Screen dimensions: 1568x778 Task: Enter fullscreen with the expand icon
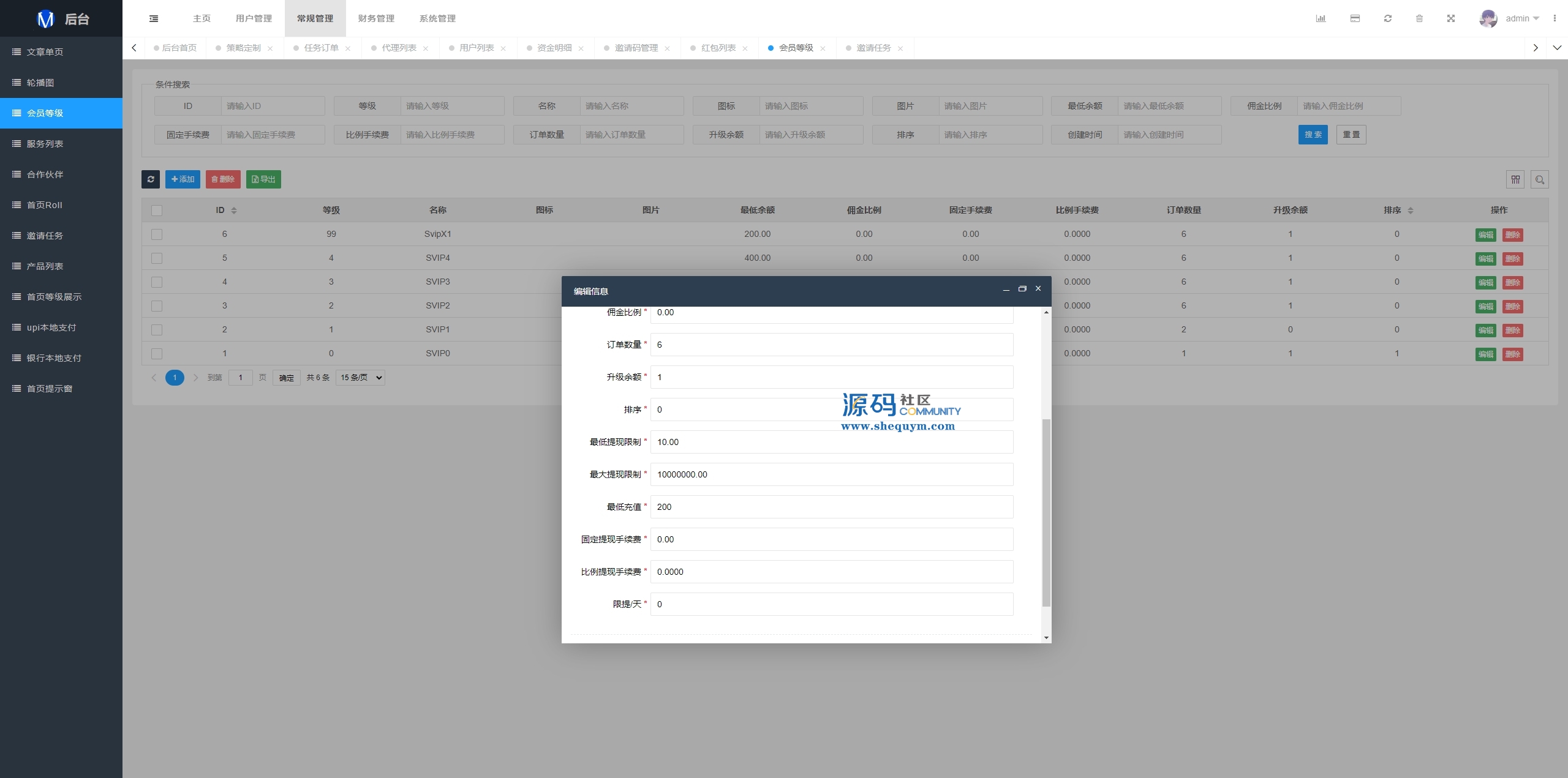[x=1451, y=18]
